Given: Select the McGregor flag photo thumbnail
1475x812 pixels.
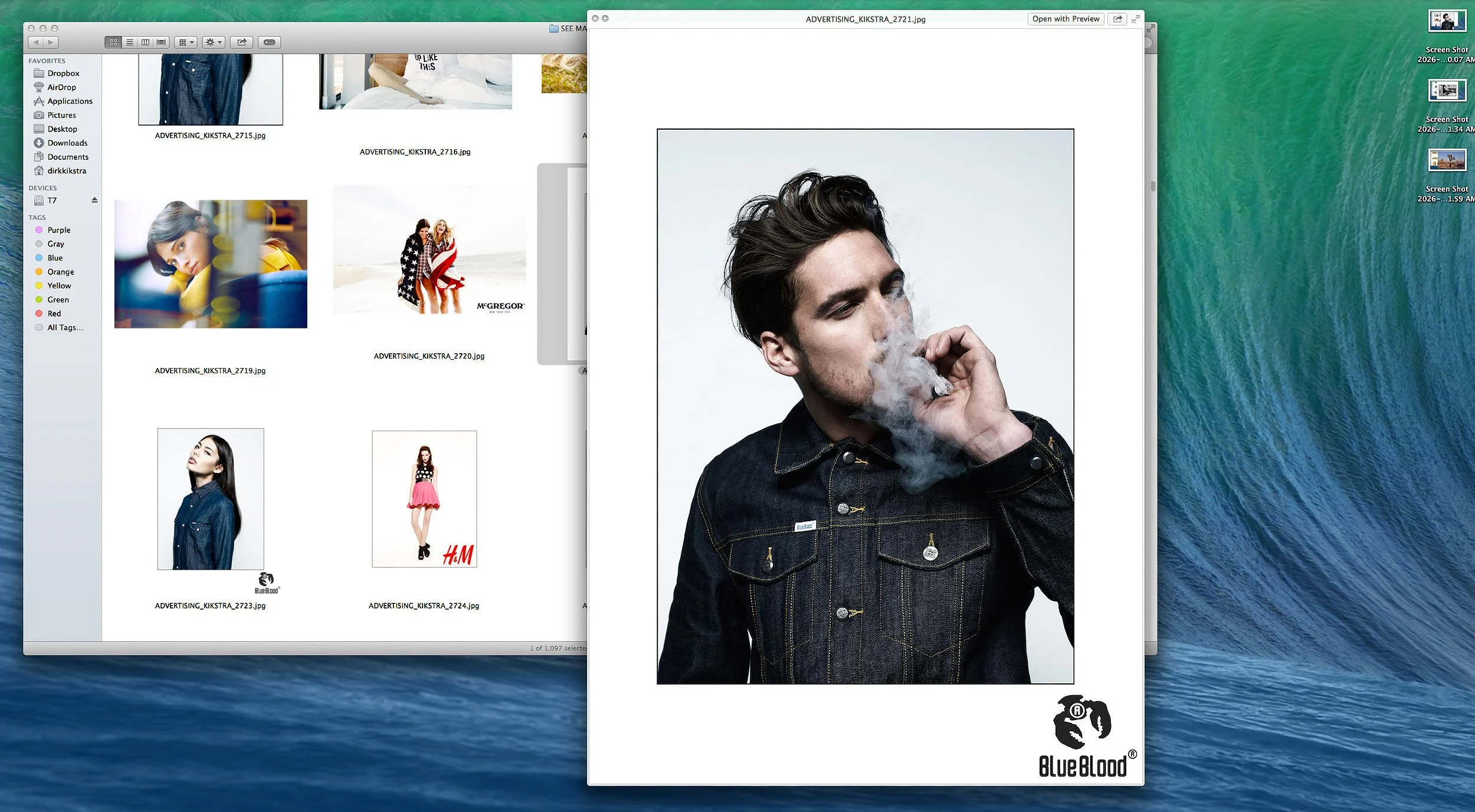Looking at the screenshot, I should [x=430, y=251].
